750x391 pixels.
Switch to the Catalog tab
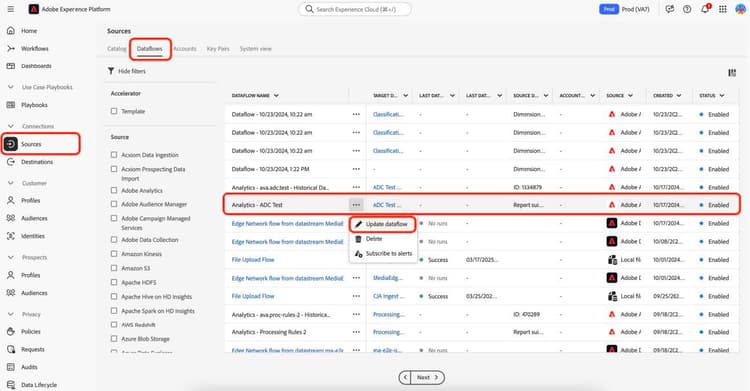point(117,49)
